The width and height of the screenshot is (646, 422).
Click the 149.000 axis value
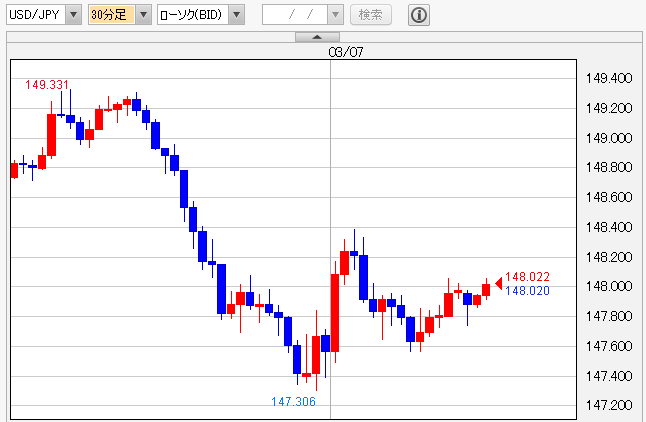click(x=609, y=138)
